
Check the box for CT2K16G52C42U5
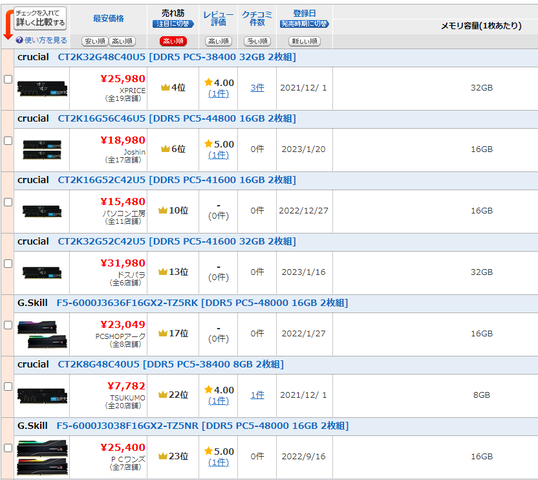pyautogui.click(x=8, y=202)
